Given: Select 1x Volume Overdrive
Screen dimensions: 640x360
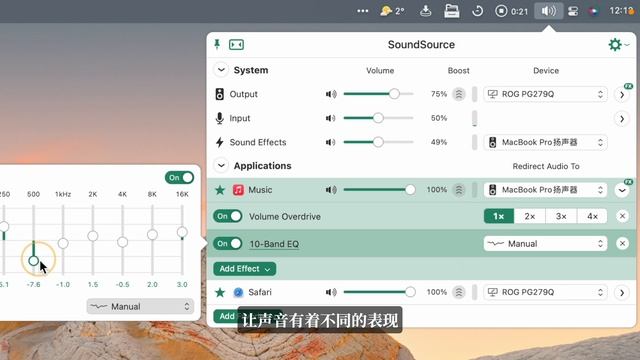Looking at the screenshot, I should click(x=498, y=216).
